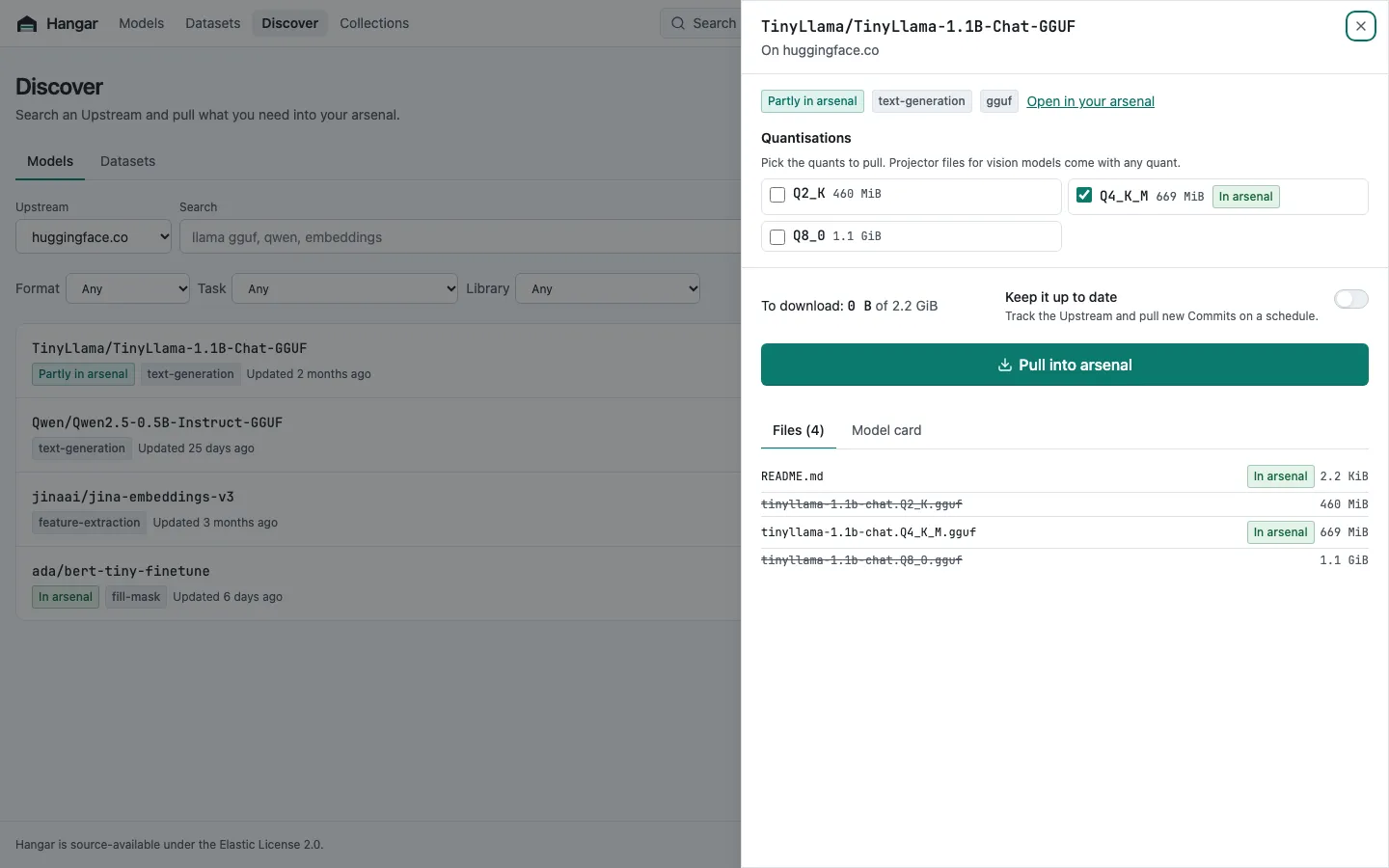The width and height of the screenshot is (1389, 868).
Task: Click tinyllama-1.1b-chat.Q8_0.gguf file row
Action: coord(1065,560)
